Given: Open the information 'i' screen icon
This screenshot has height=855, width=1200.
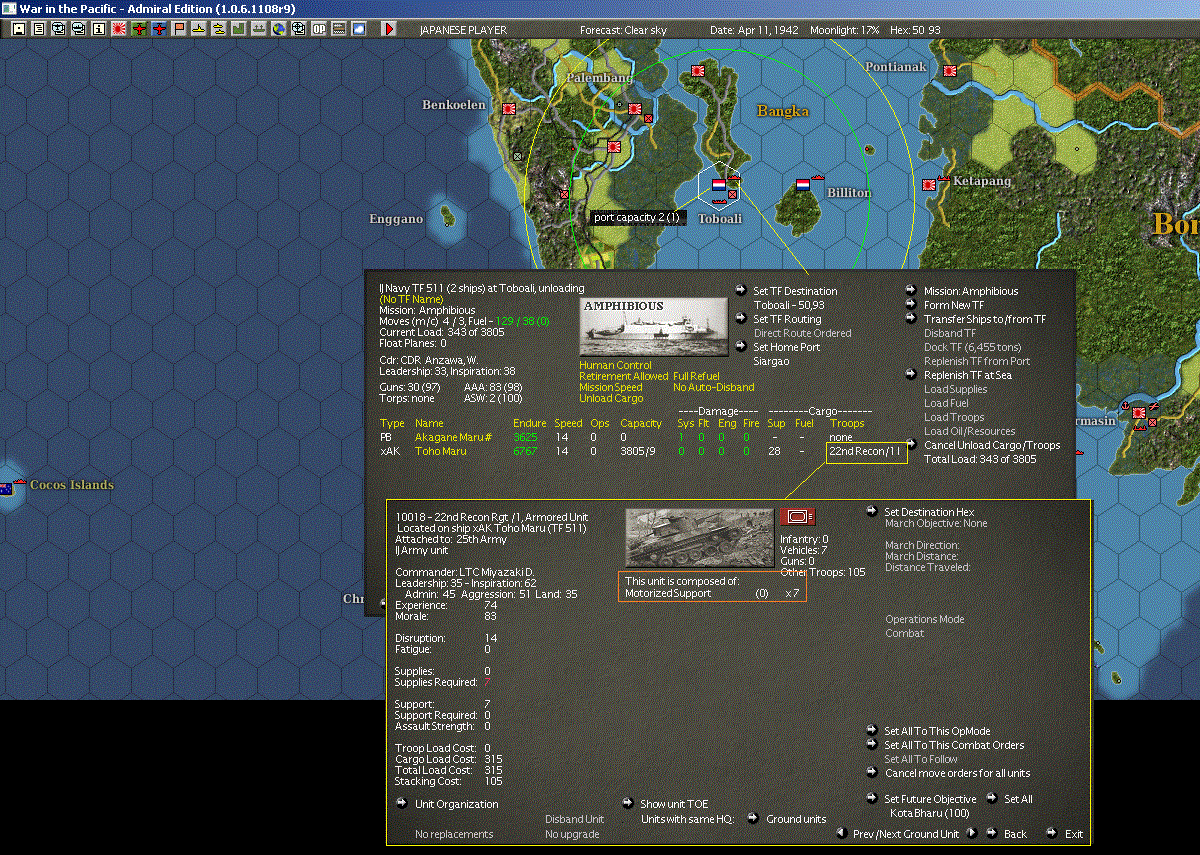Looking at the screenshot, I should tap(98, 29).
